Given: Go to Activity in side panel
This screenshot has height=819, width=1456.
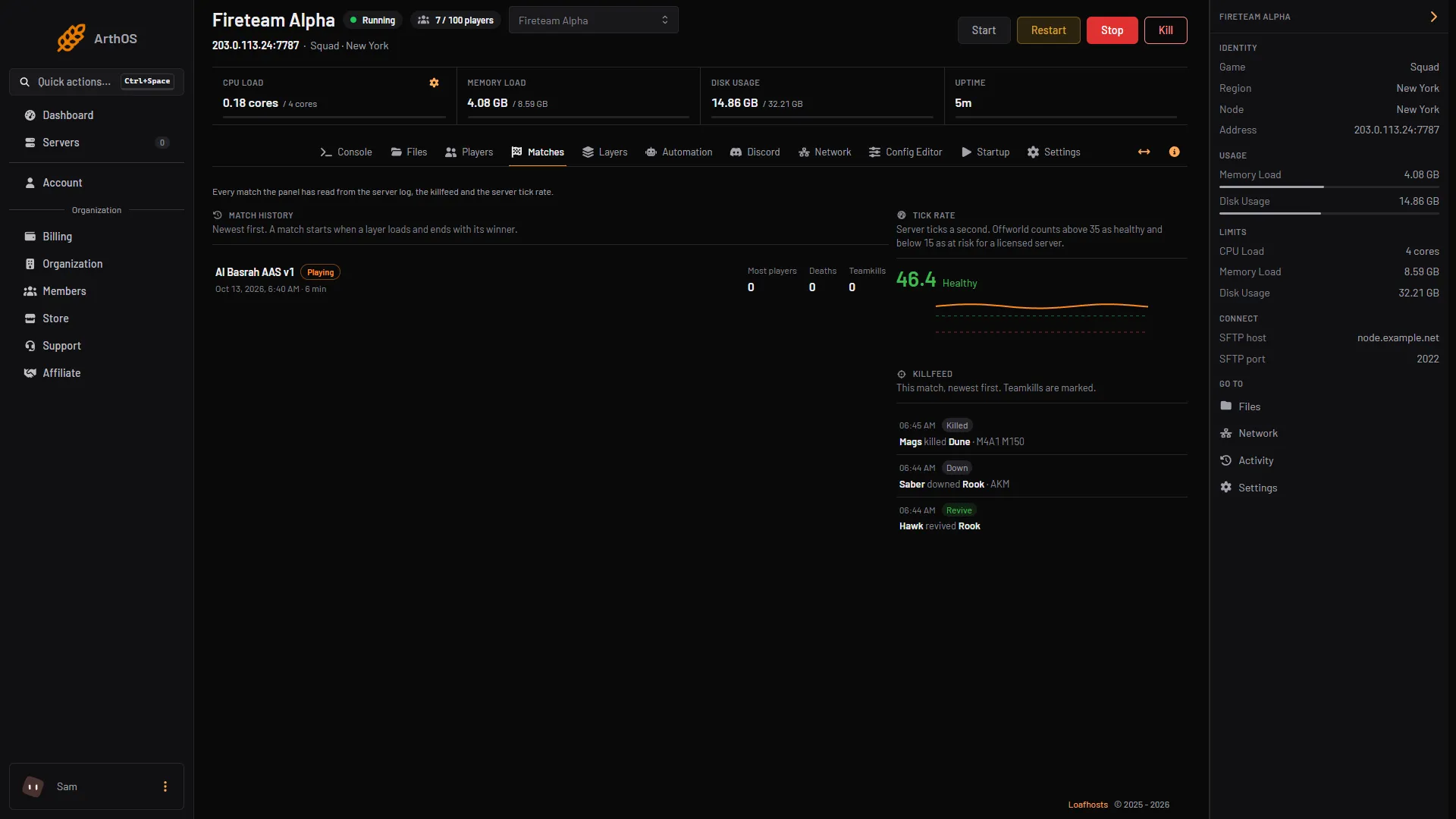Looking at the screenshot, I should 1328,461.
